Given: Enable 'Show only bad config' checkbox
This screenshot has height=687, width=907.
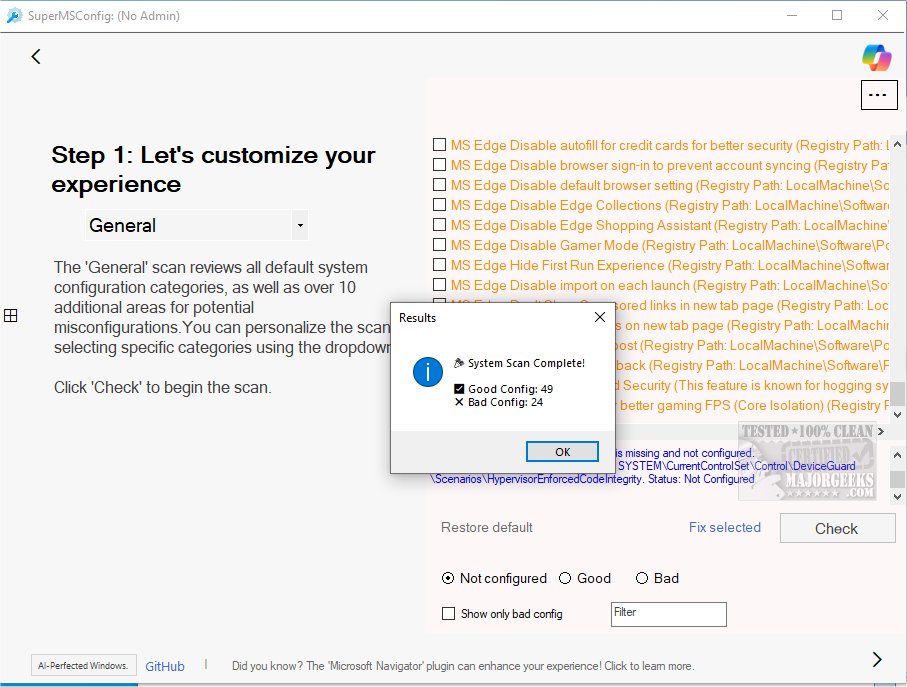Looking at the screenshot, I should (448, 614).
